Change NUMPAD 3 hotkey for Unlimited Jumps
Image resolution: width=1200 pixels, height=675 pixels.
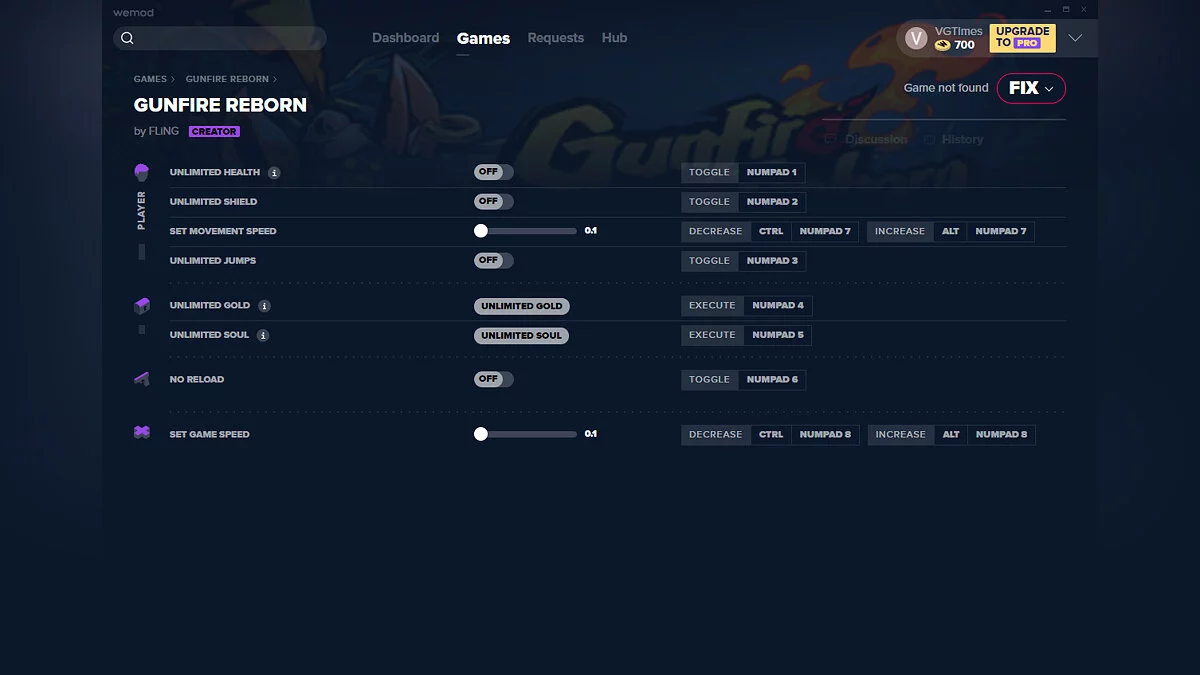[x=772, y=260]
